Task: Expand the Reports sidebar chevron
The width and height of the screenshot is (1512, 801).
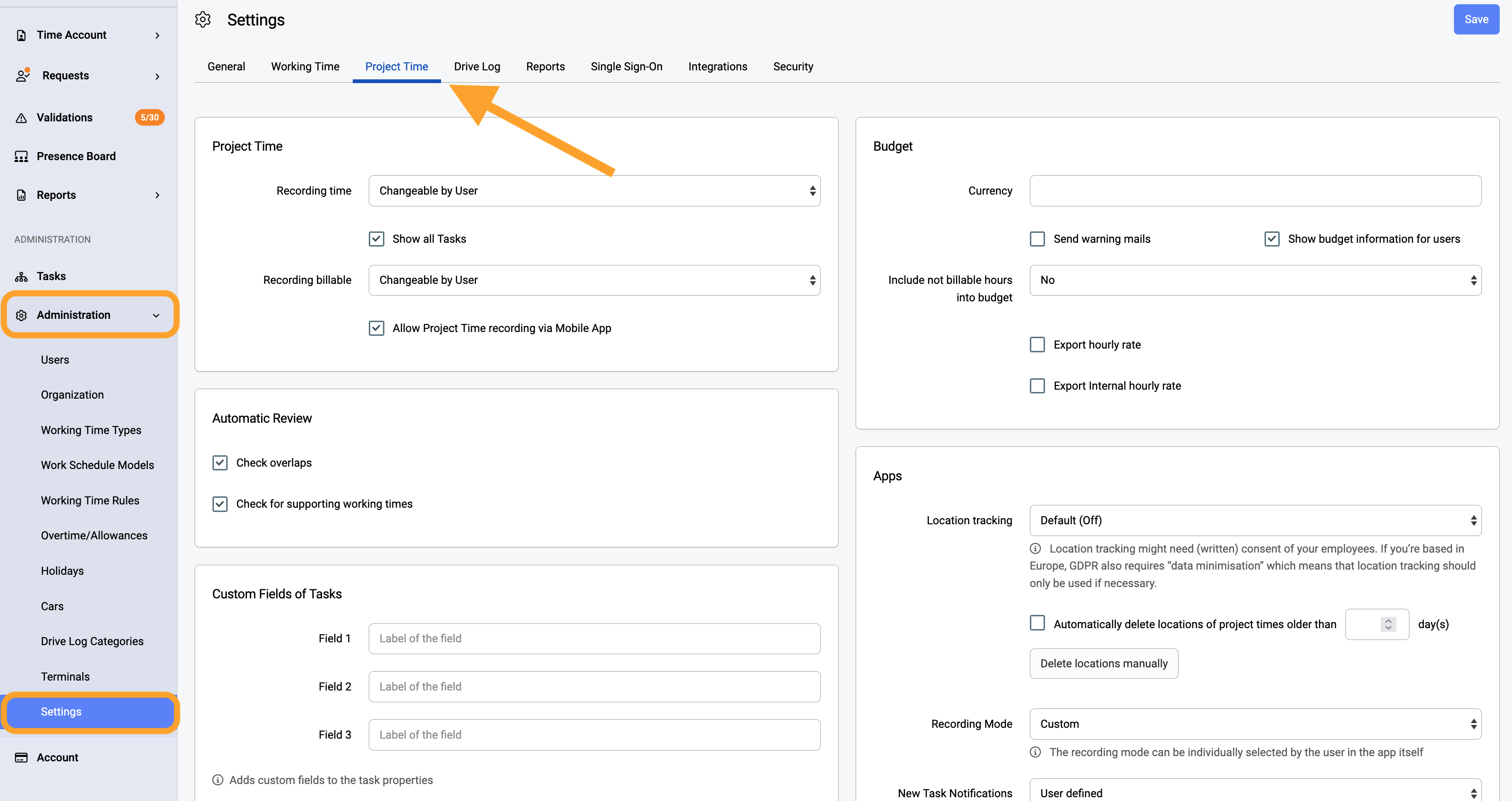Action: (x=157, y=195)
